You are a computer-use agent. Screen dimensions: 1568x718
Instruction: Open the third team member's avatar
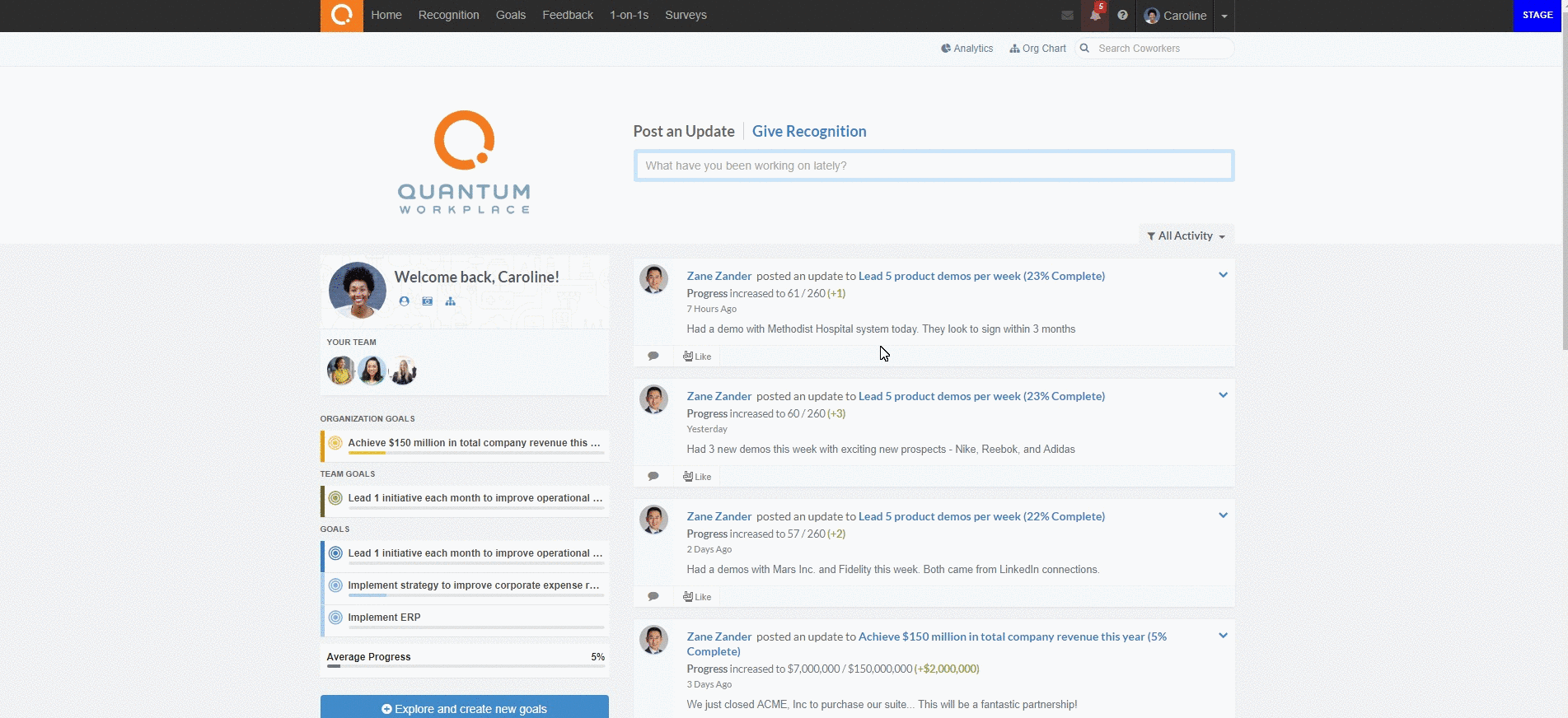[x=402, y=371]
